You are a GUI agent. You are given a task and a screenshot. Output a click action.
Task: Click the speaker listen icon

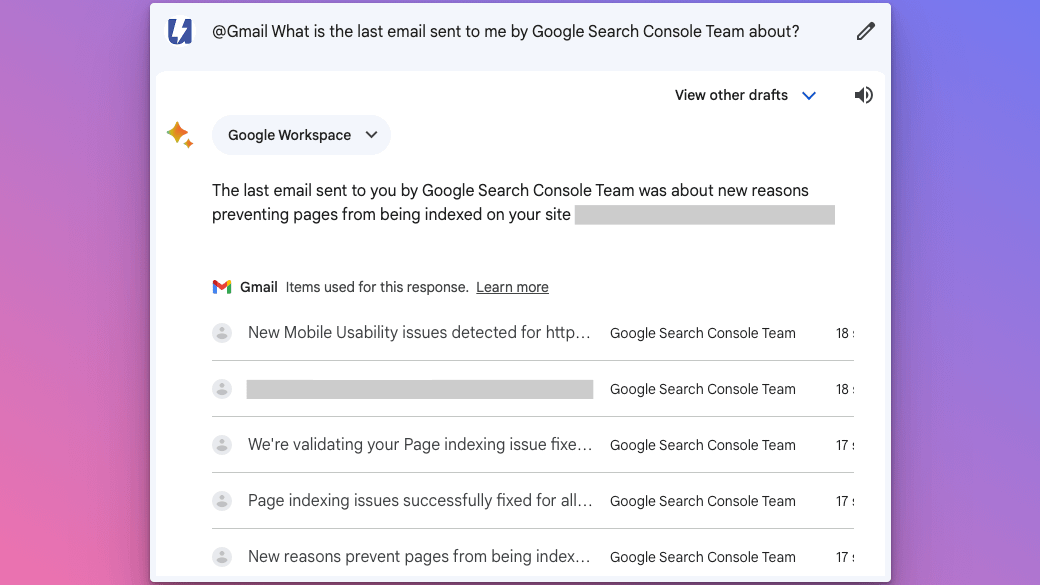tap(864, 95)
